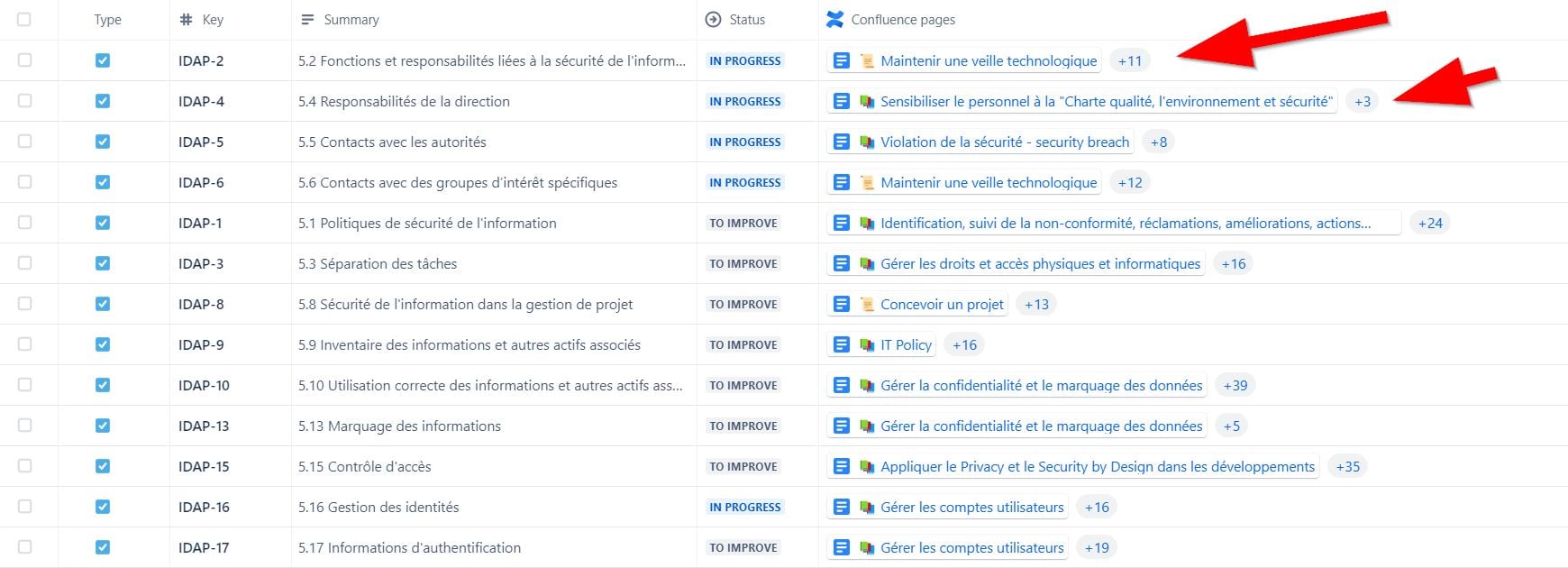Click the task type icon for IDAP-15
The image size is (1568, 568).
click(x=103, y=466)
